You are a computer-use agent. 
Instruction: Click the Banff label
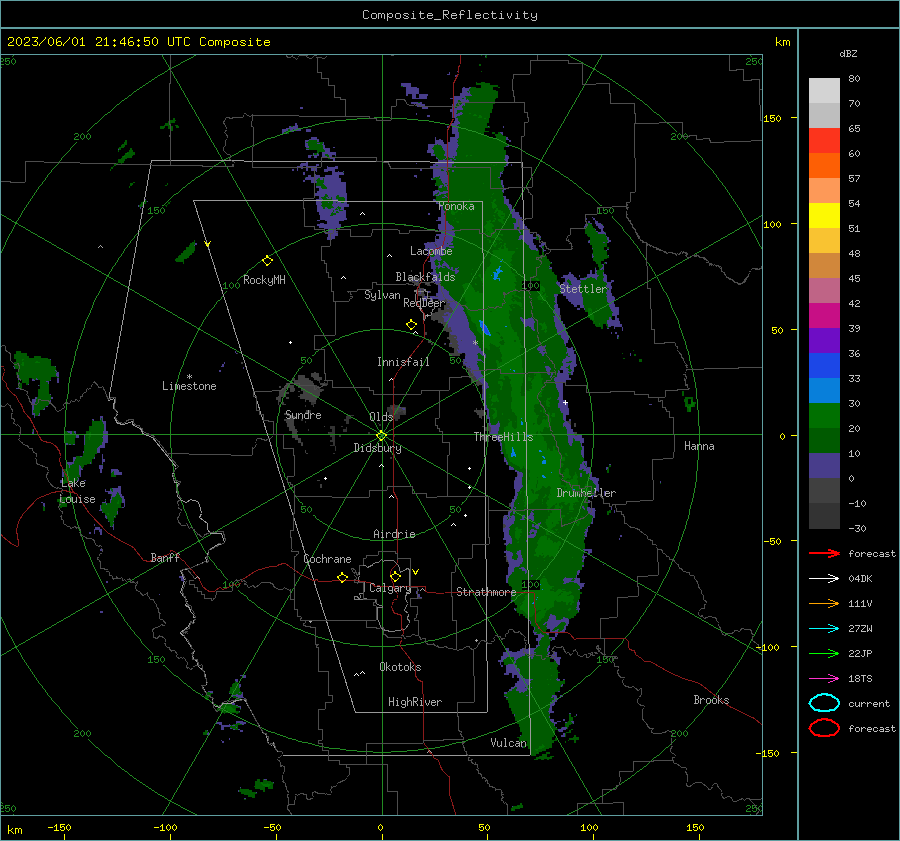[165, 557]
